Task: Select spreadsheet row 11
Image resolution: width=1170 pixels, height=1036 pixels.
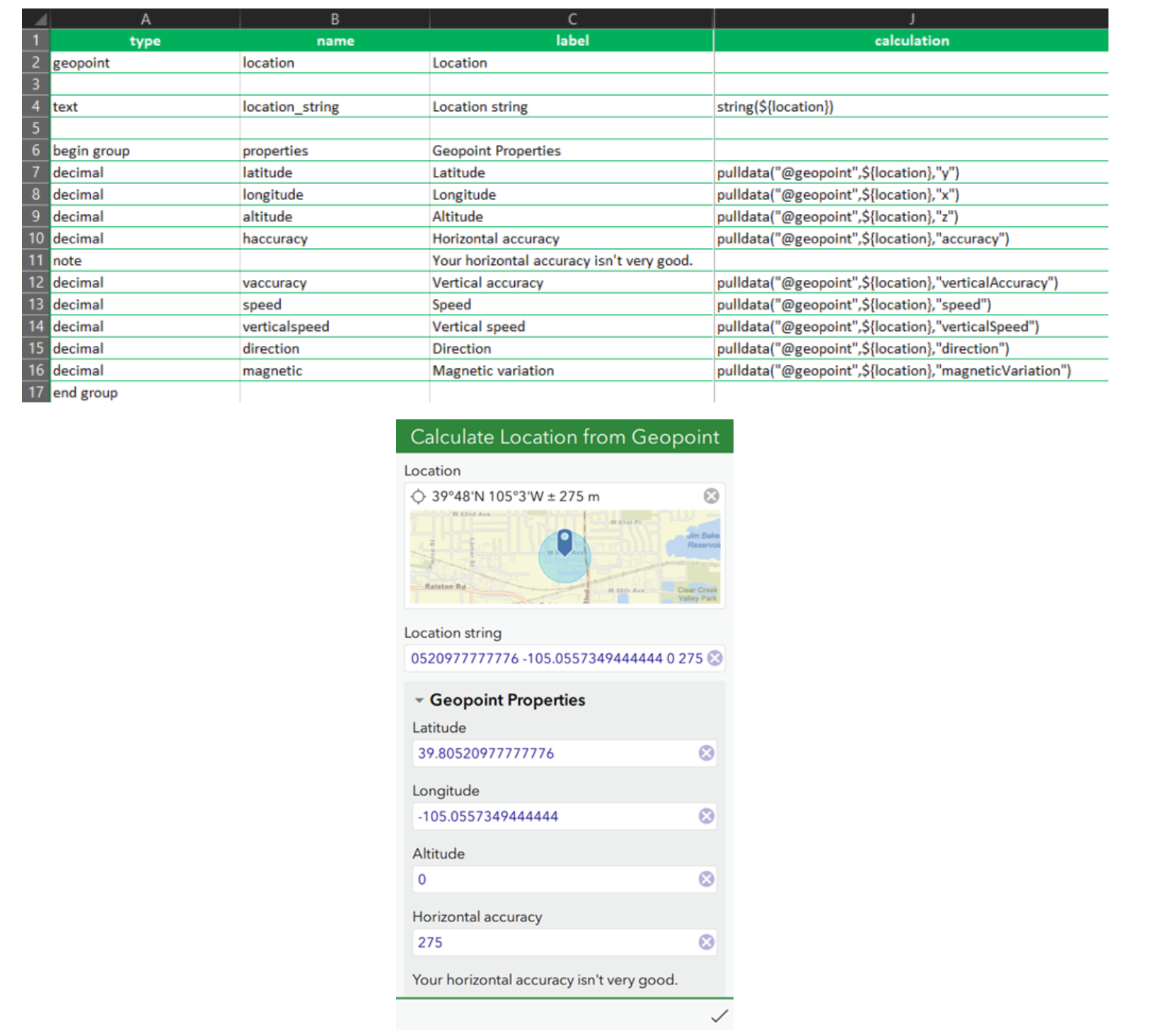Action: (35, 260)
